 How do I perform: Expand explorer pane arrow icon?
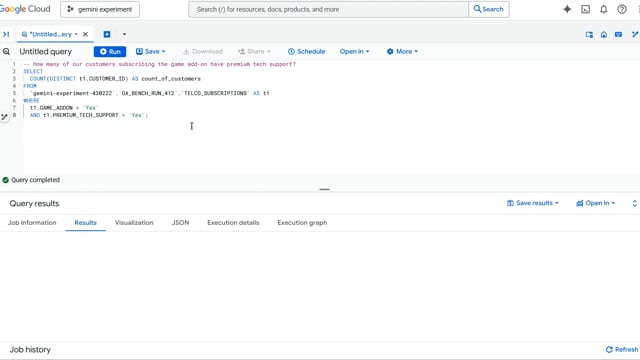[x=6, y=34]
